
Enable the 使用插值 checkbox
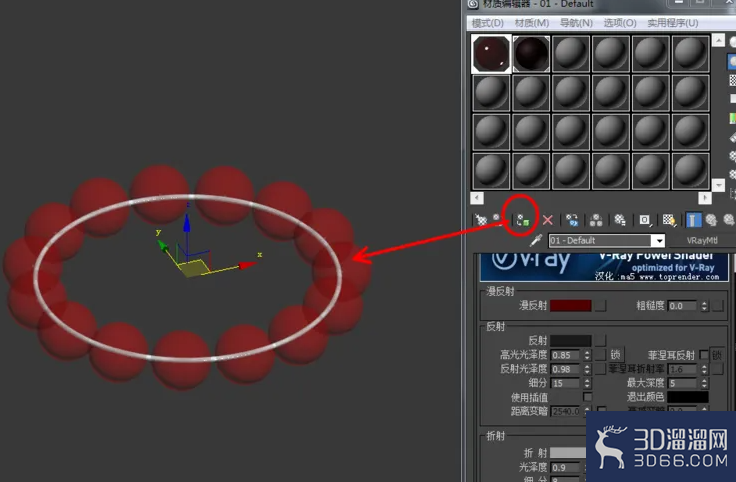(x=587, y=397)
